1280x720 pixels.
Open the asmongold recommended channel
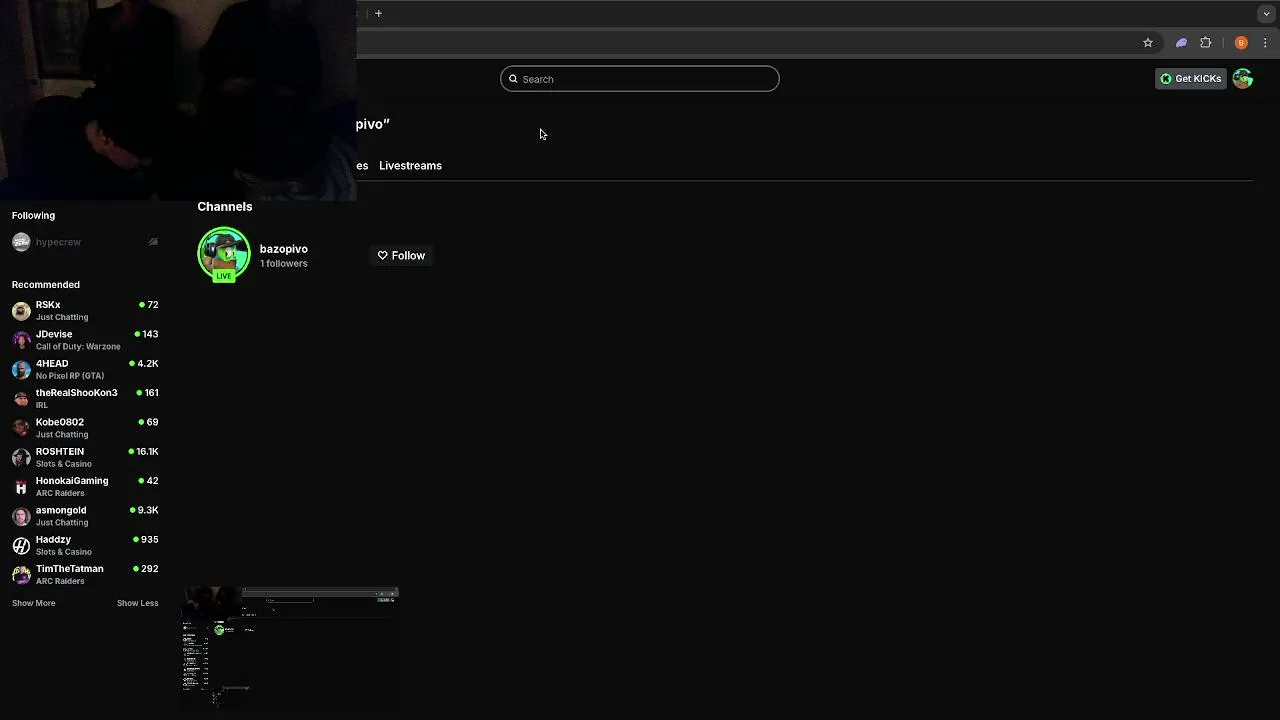pyautogui.click(x=85, y=516)
